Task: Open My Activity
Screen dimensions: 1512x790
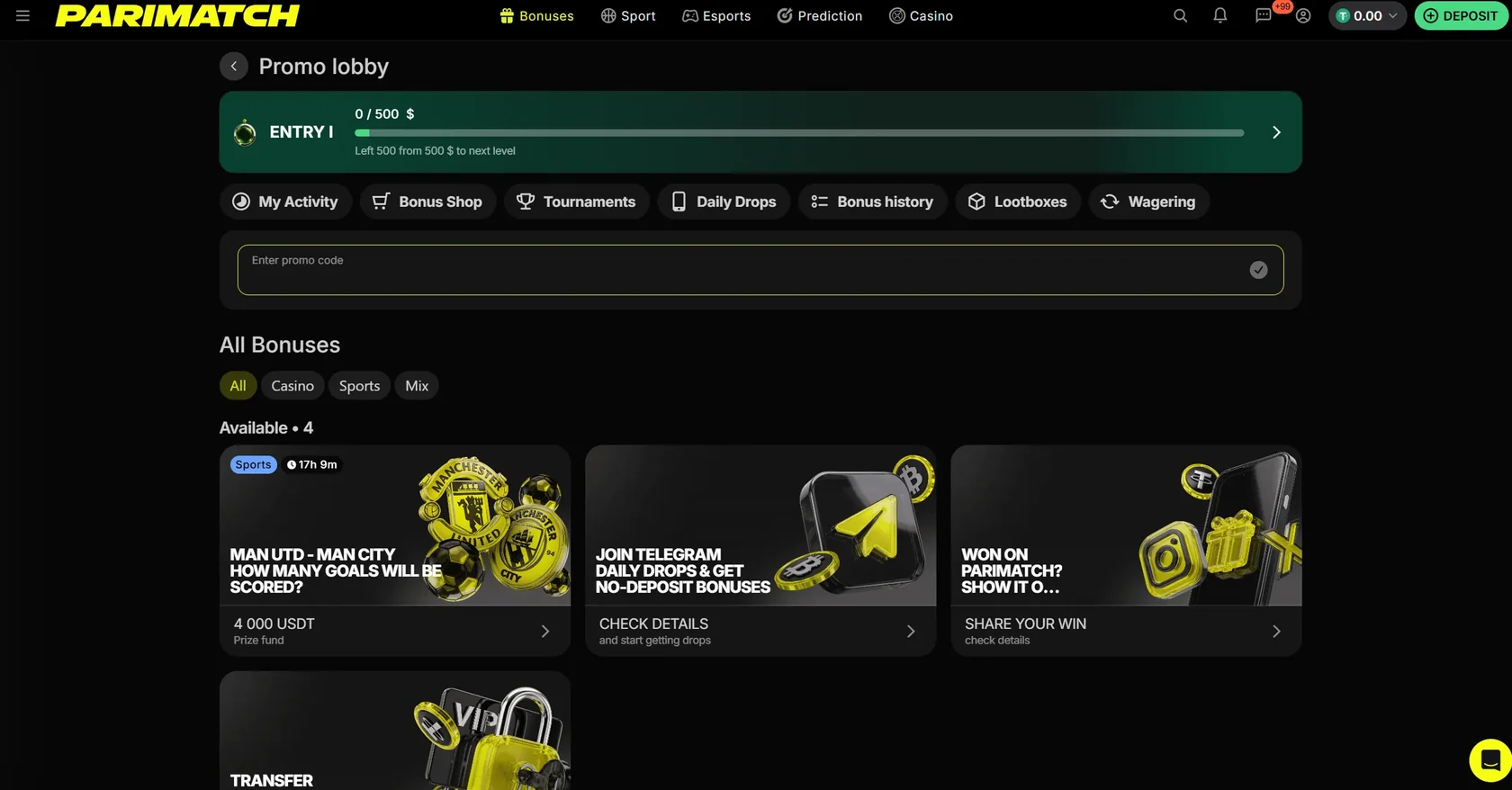Action: pos(286,202)
